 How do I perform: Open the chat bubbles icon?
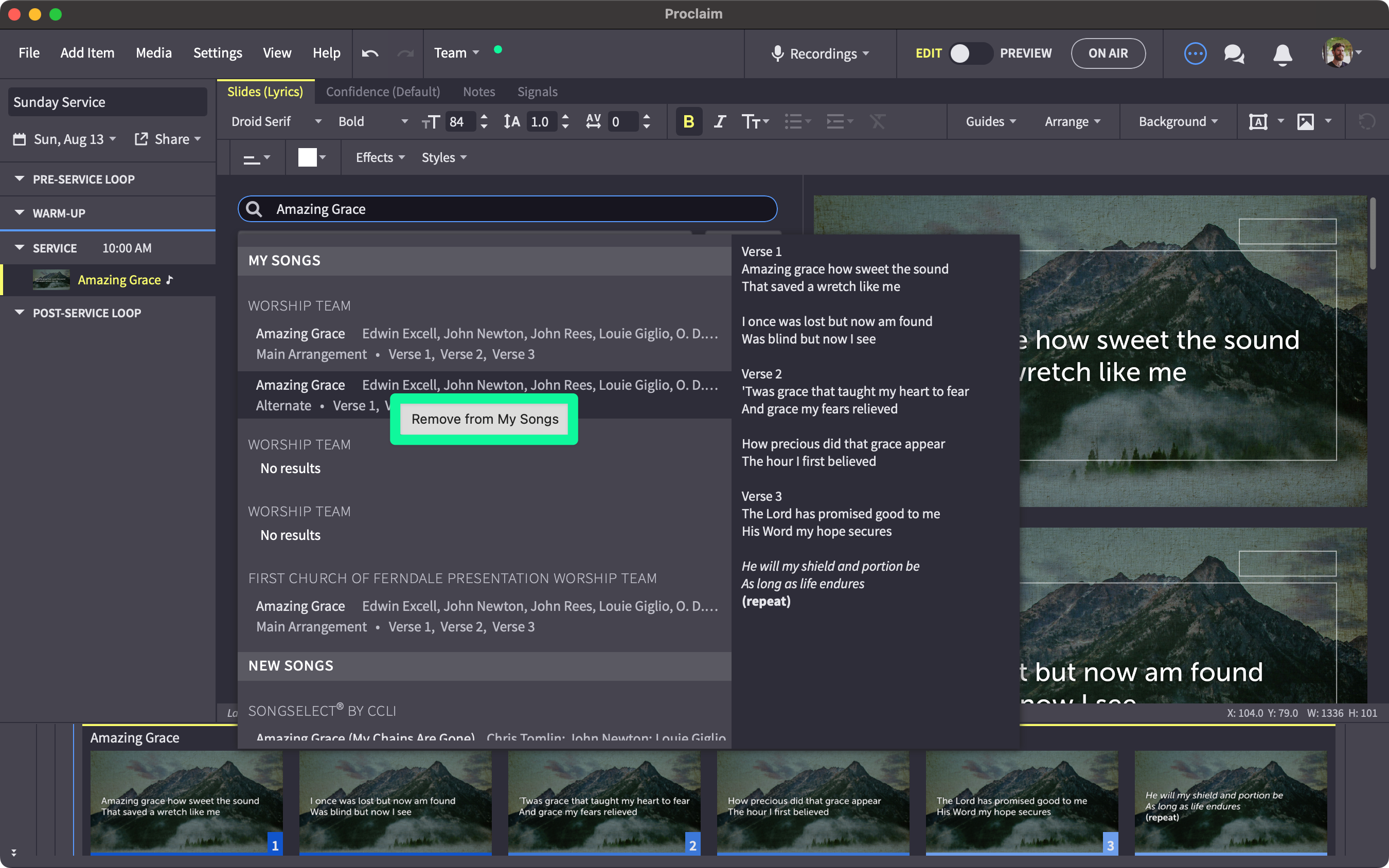click(x=1234, y=54)
